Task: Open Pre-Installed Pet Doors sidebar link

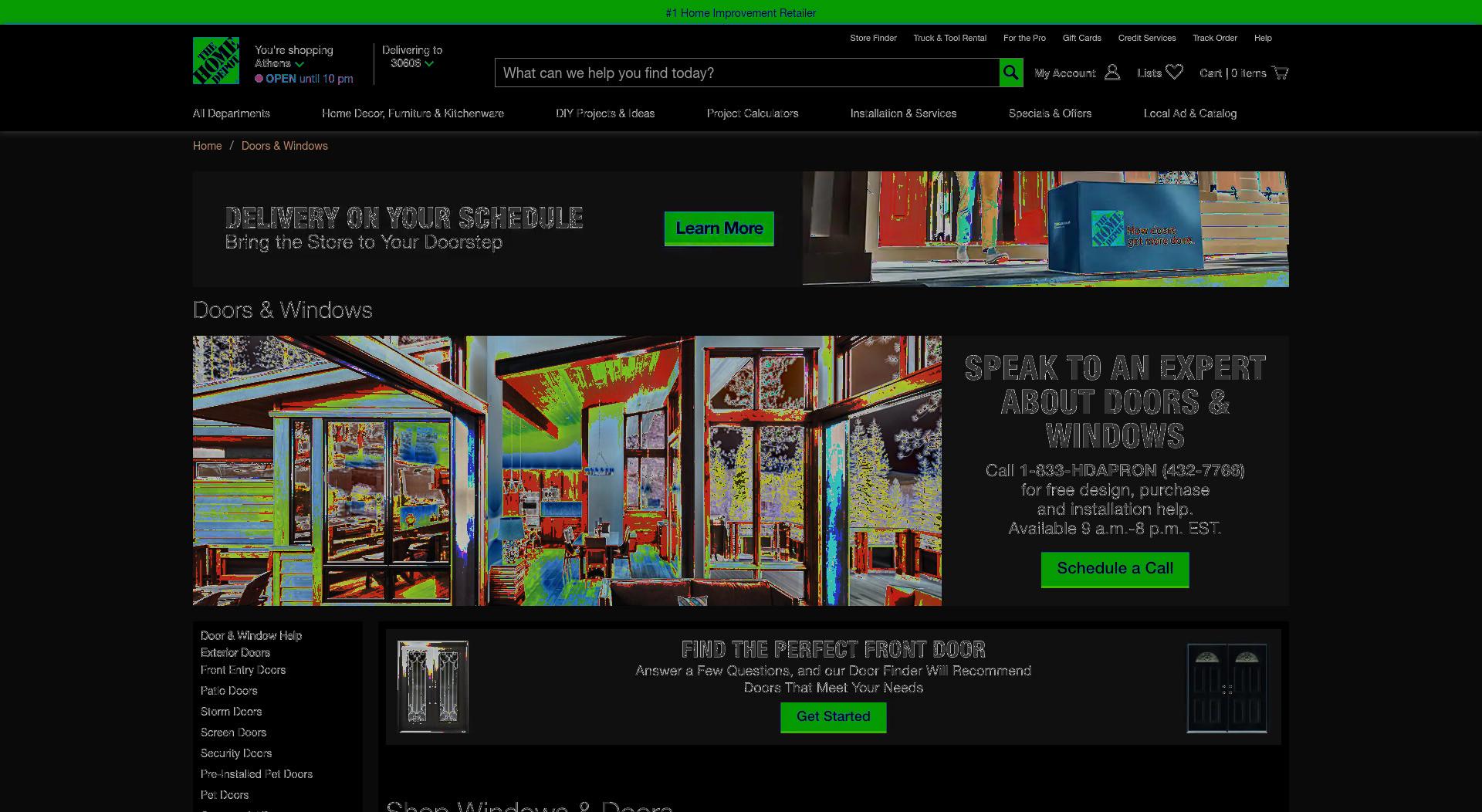Action: tap(256, 774)
